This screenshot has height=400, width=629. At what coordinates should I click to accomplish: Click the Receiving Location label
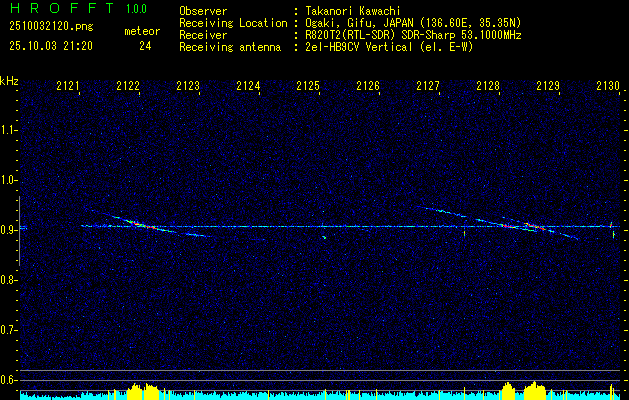tap(233, 24)
